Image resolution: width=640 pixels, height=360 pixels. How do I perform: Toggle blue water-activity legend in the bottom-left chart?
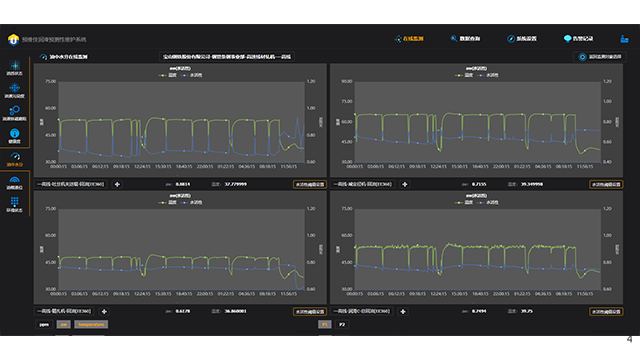192,202
